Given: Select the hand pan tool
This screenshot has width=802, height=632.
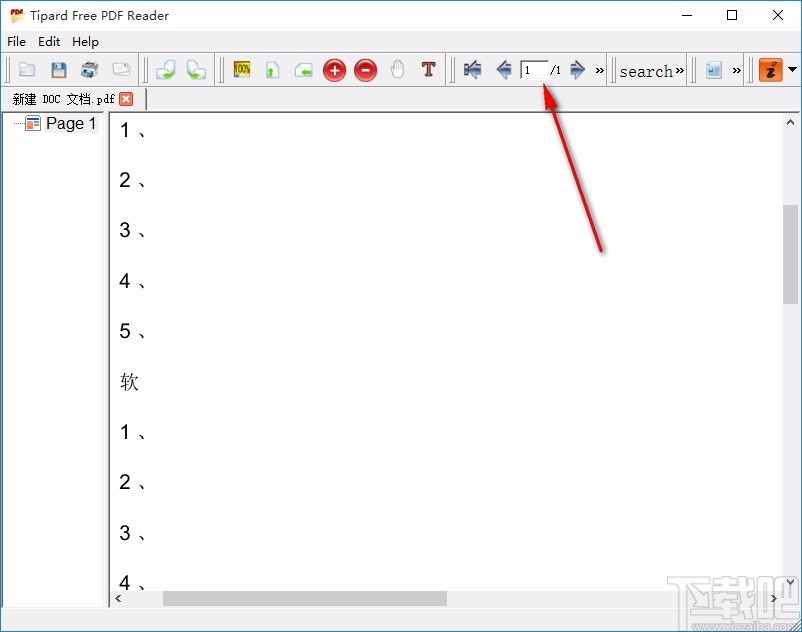Looking at the screenshot, I should click(397, 70).
